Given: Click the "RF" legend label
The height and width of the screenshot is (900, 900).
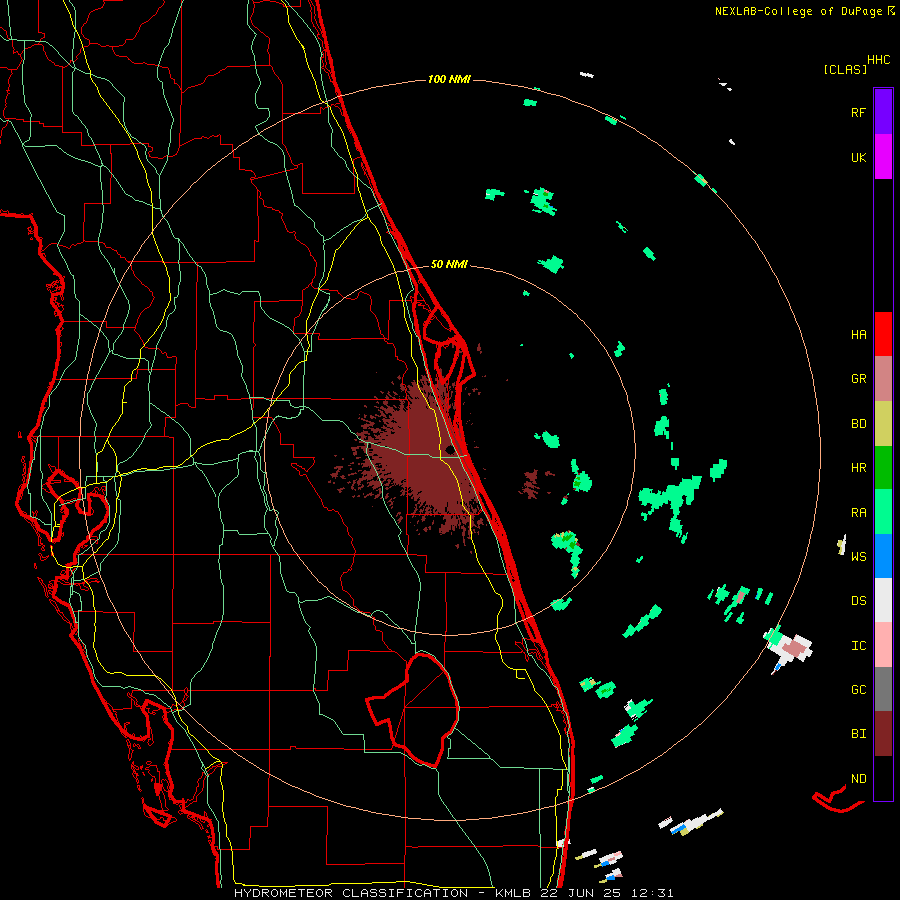Looking at the screenshot, I should click(858, 112).
